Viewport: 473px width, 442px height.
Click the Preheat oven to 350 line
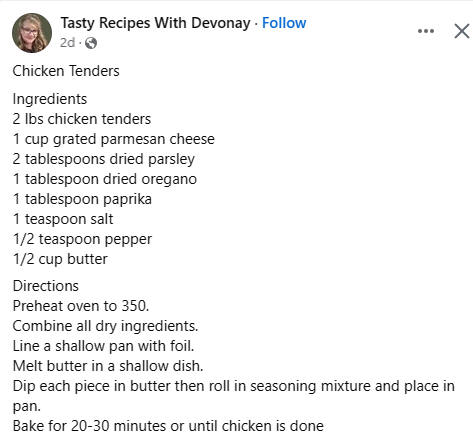click(81, 306)
